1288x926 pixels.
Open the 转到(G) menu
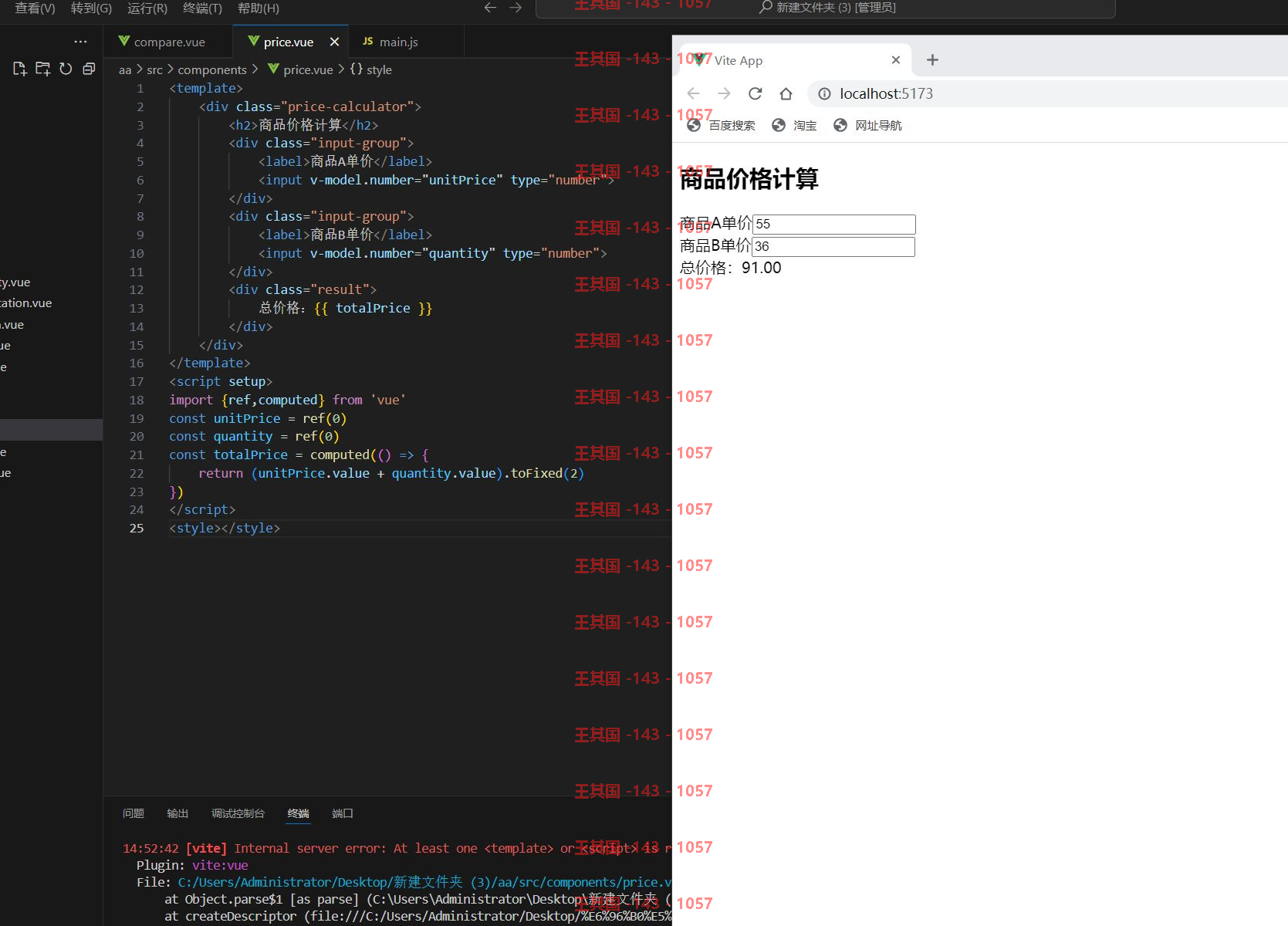point(91,8)
